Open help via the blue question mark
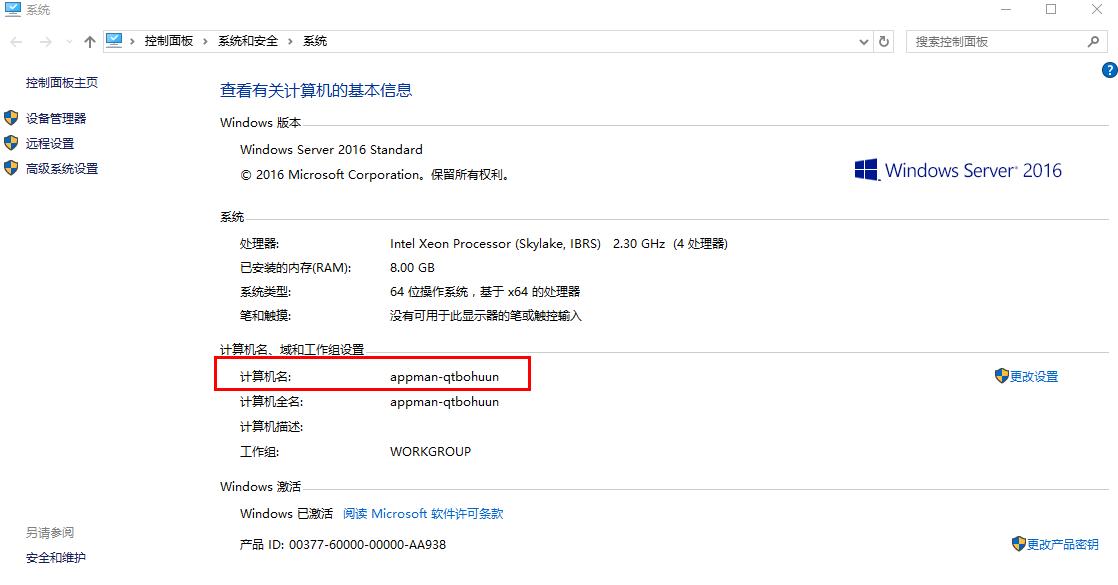1118x585 pixels. (1109, 70)
